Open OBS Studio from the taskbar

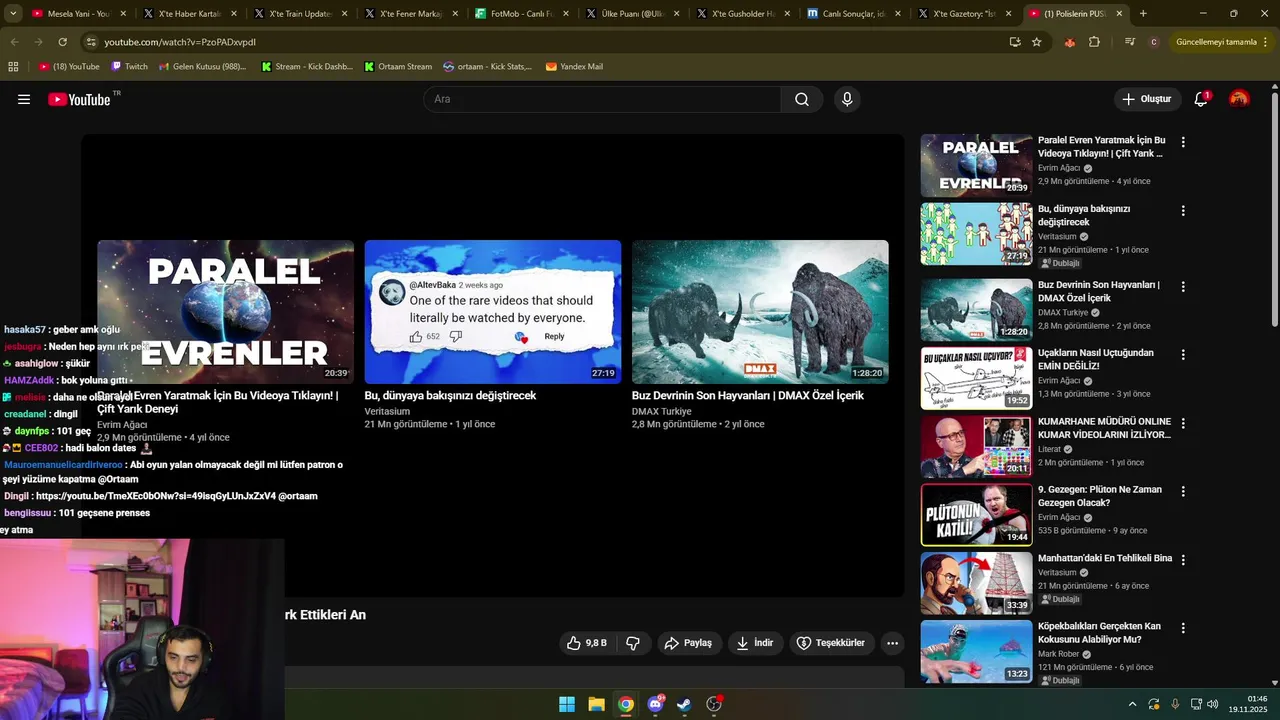(x=714, y=704)
